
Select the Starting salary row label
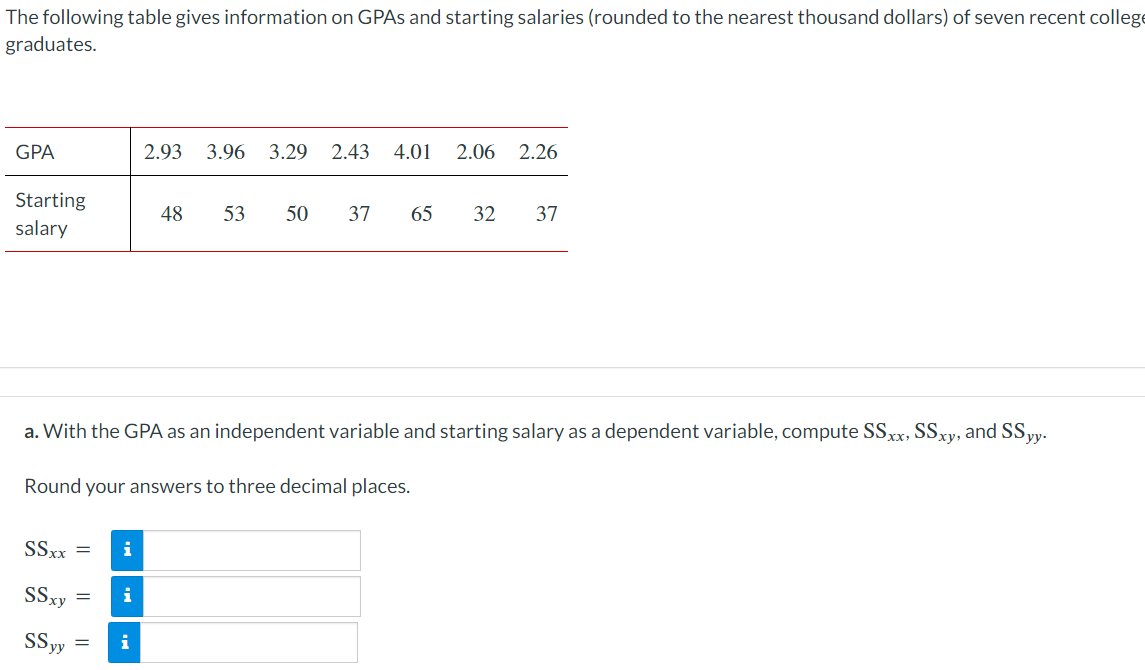tap(49, 214)
